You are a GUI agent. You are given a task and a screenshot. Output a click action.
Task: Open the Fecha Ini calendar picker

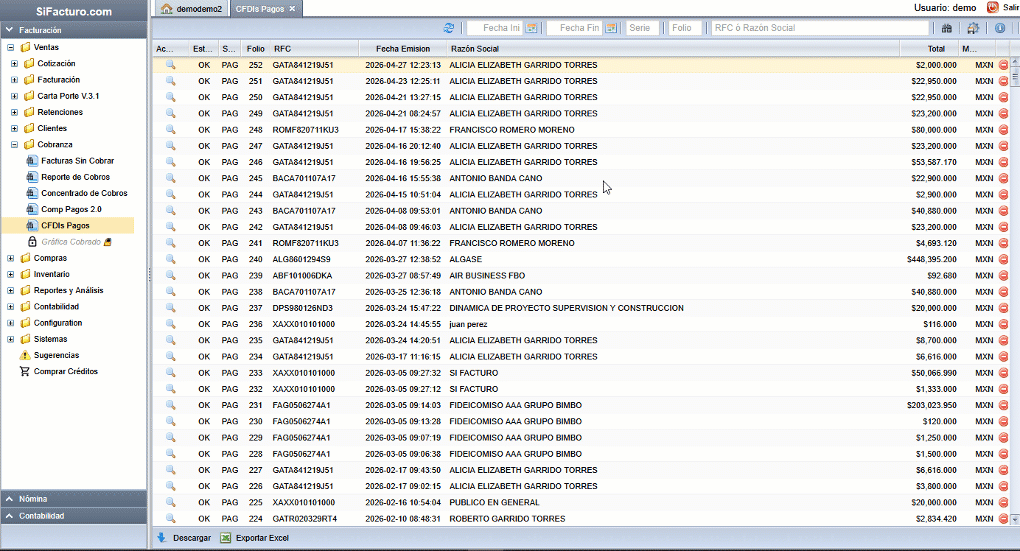(x=532, y=28)
